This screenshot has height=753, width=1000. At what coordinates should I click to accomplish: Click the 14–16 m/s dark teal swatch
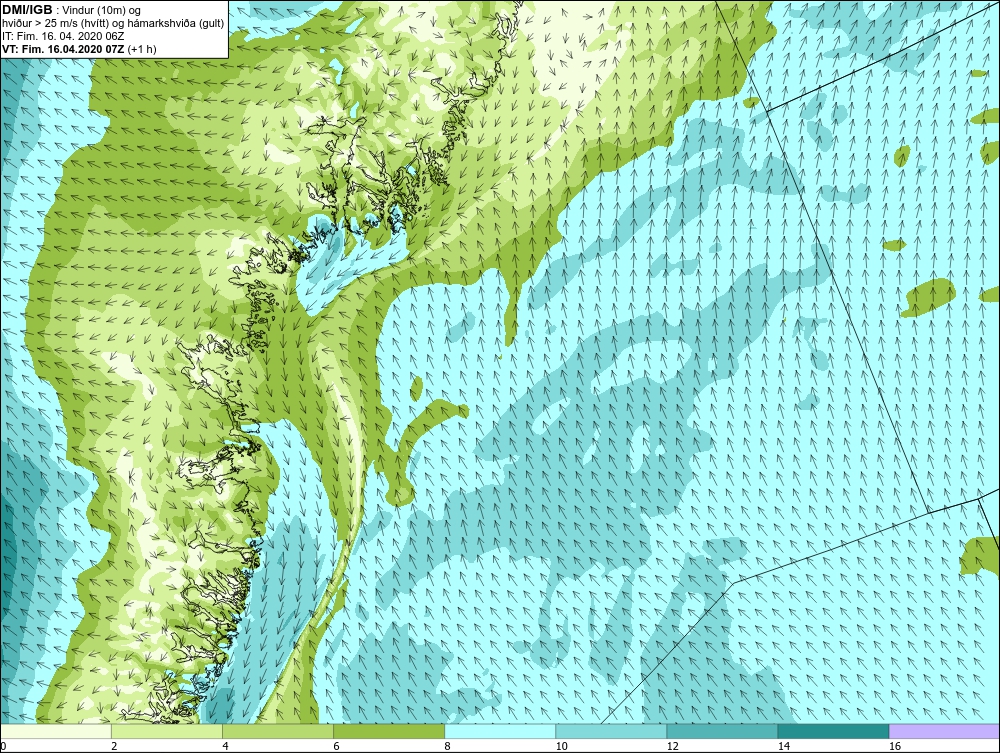coord(833,731)
